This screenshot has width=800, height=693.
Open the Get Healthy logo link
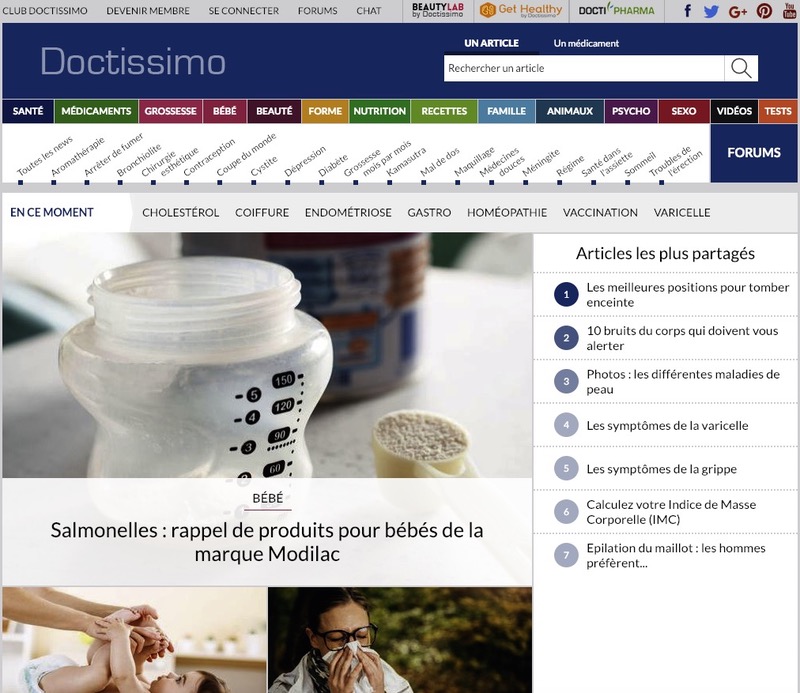521,11
